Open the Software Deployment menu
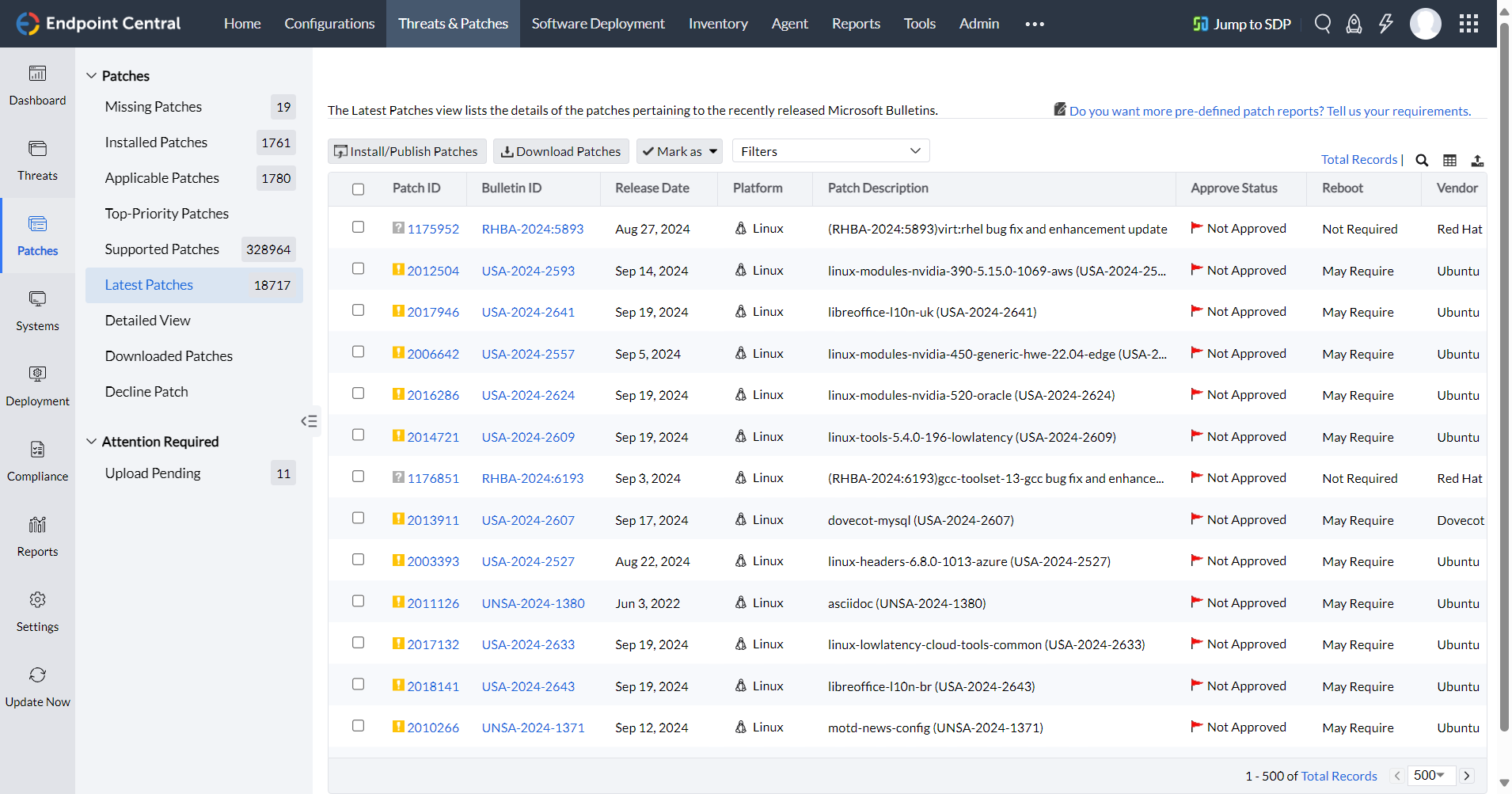The width and height of the screenshot is (1512, 794). coord(598,24)
